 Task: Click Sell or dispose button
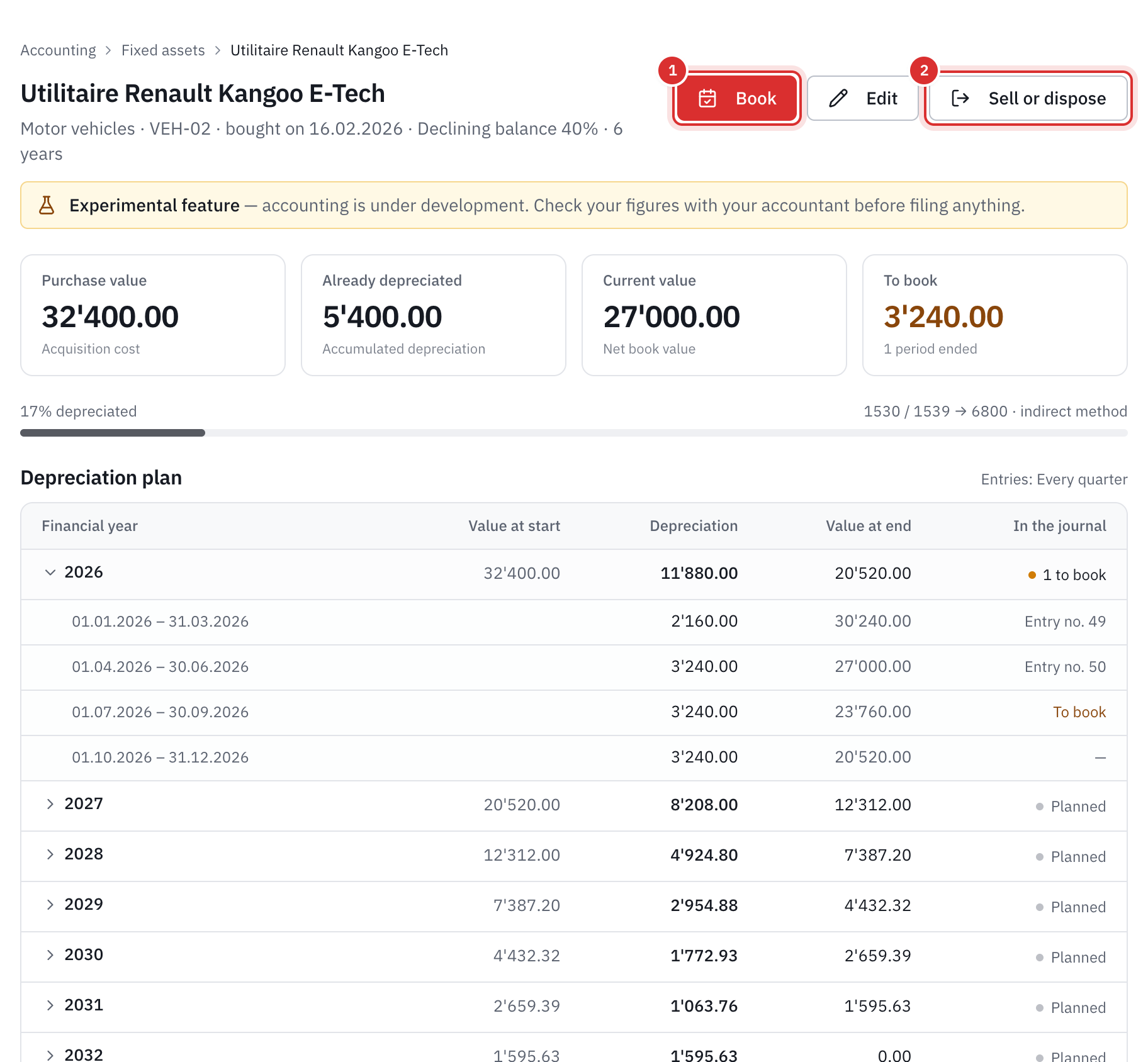1028,98
